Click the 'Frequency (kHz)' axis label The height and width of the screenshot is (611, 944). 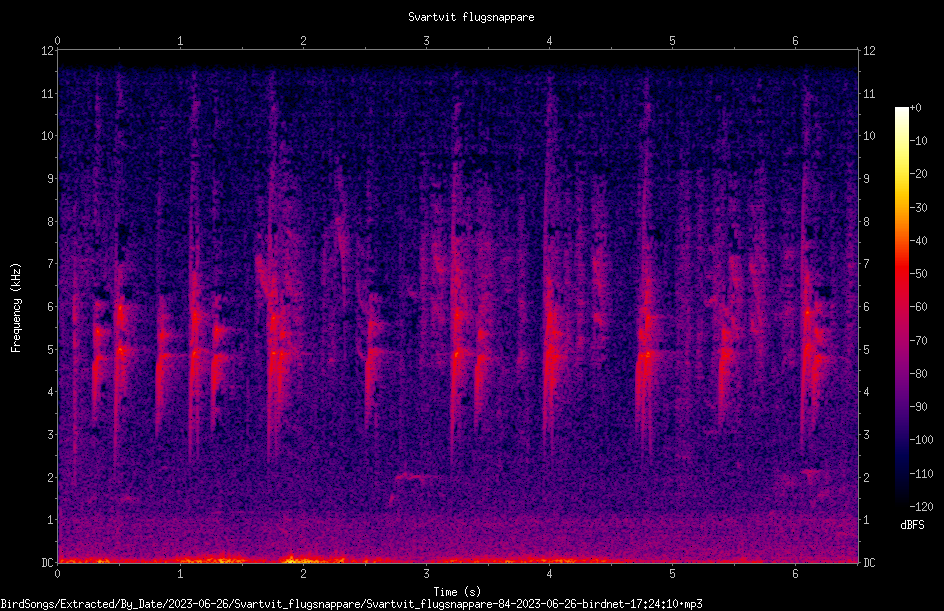tap(16, 307)
